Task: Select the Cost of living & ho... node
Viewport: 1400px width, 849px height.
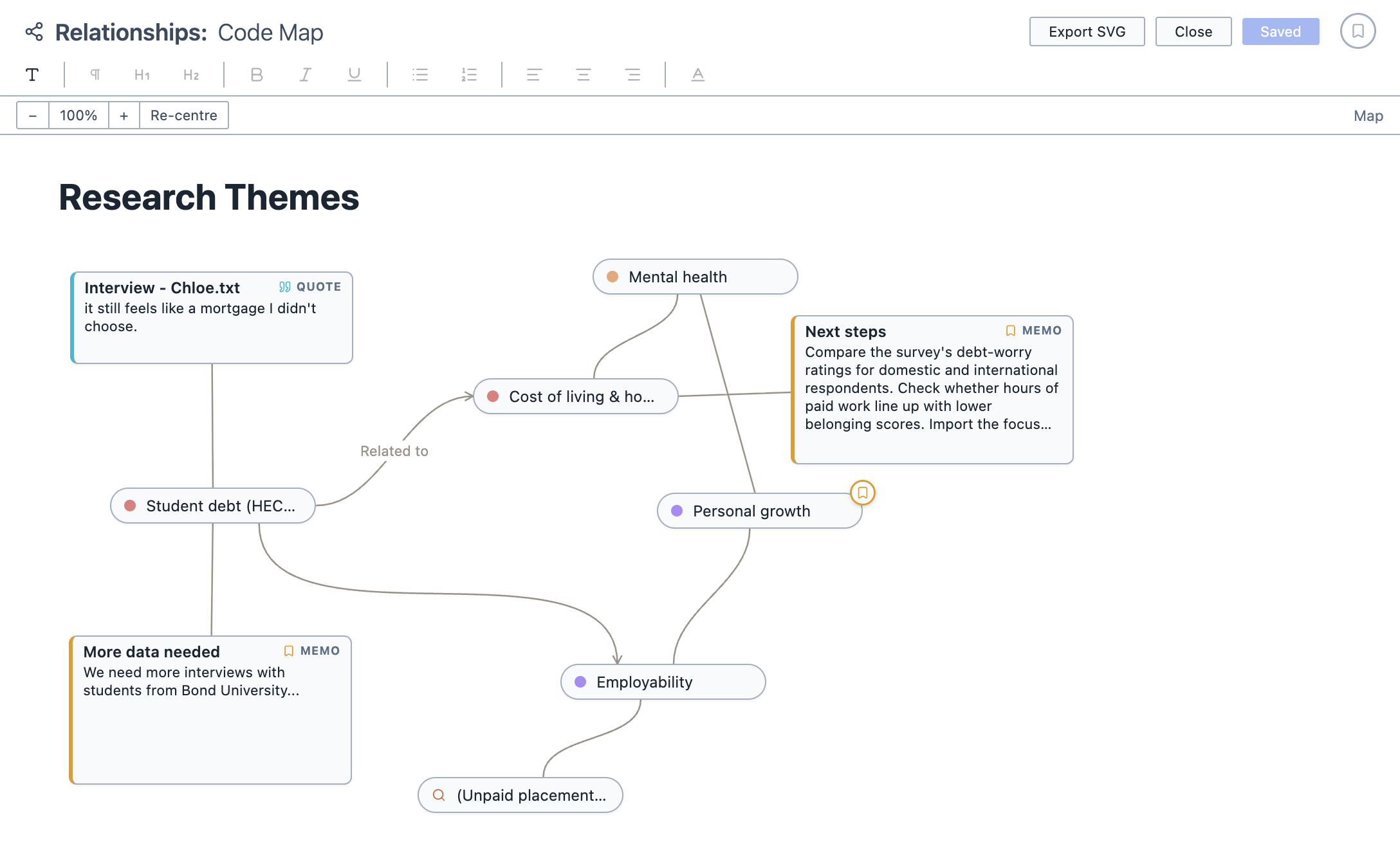Action: (576, 396)
